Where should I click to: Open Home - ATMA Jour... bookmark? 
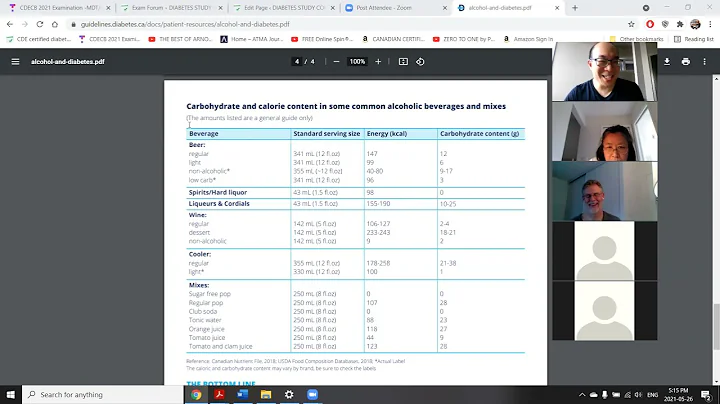click(x=252, y=39)
